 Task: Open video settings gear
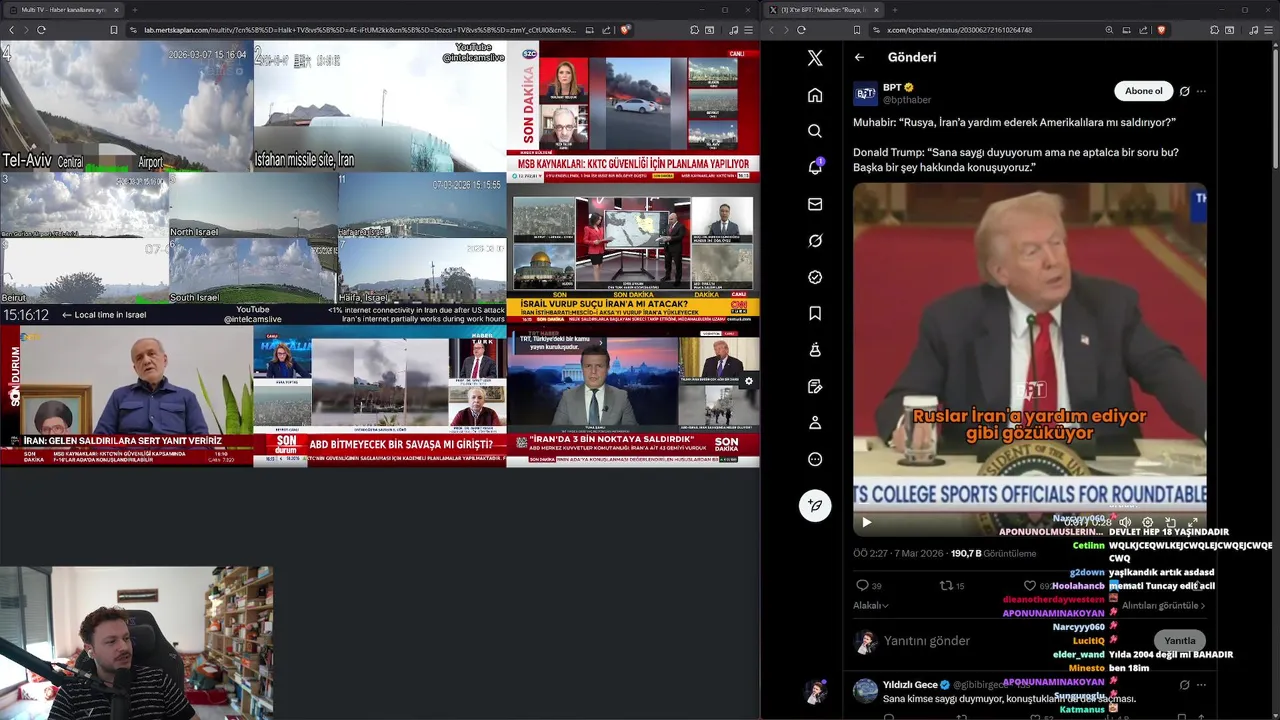tap(1147, 522)
